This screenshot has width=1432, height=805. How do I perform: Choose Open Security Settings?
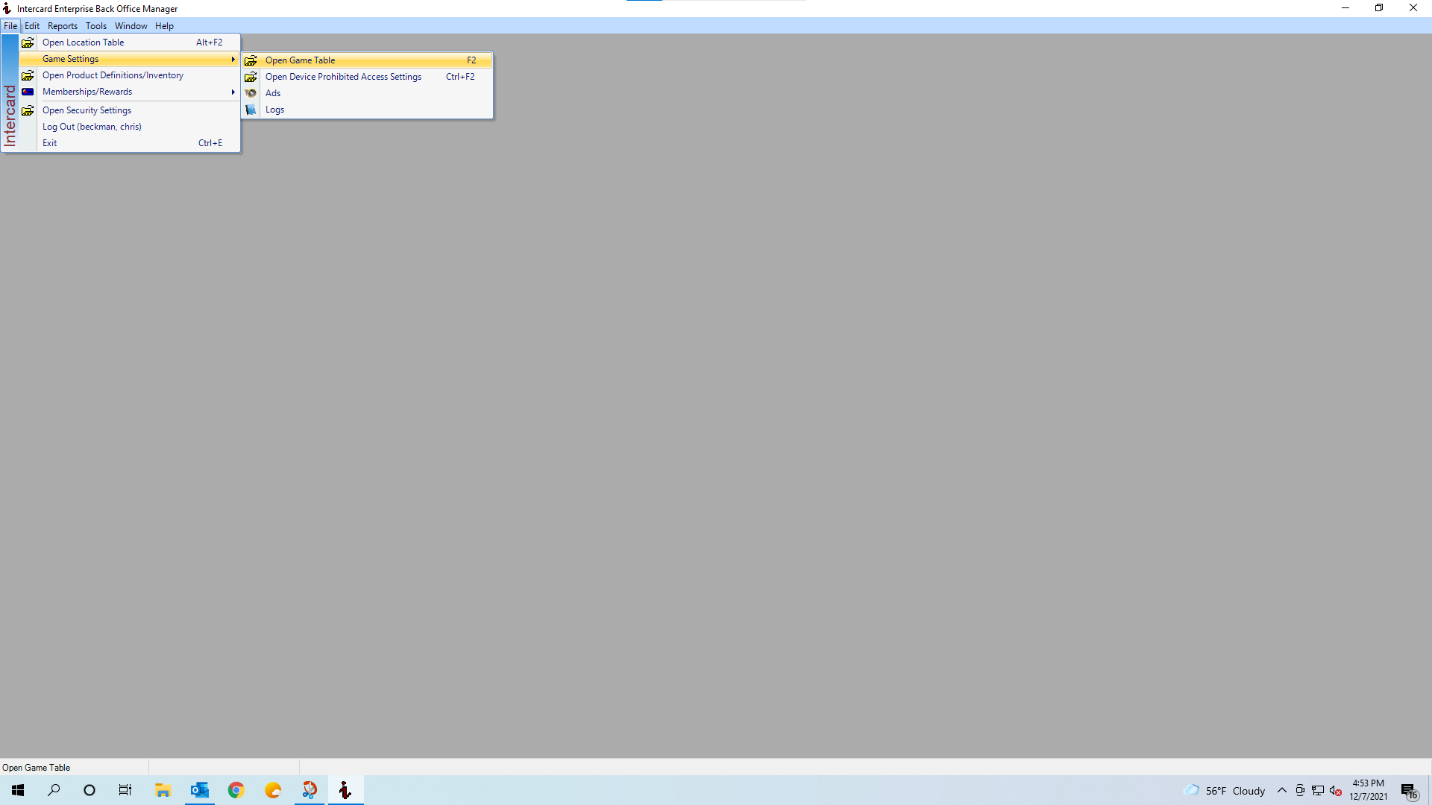click(x=130, y=110)
